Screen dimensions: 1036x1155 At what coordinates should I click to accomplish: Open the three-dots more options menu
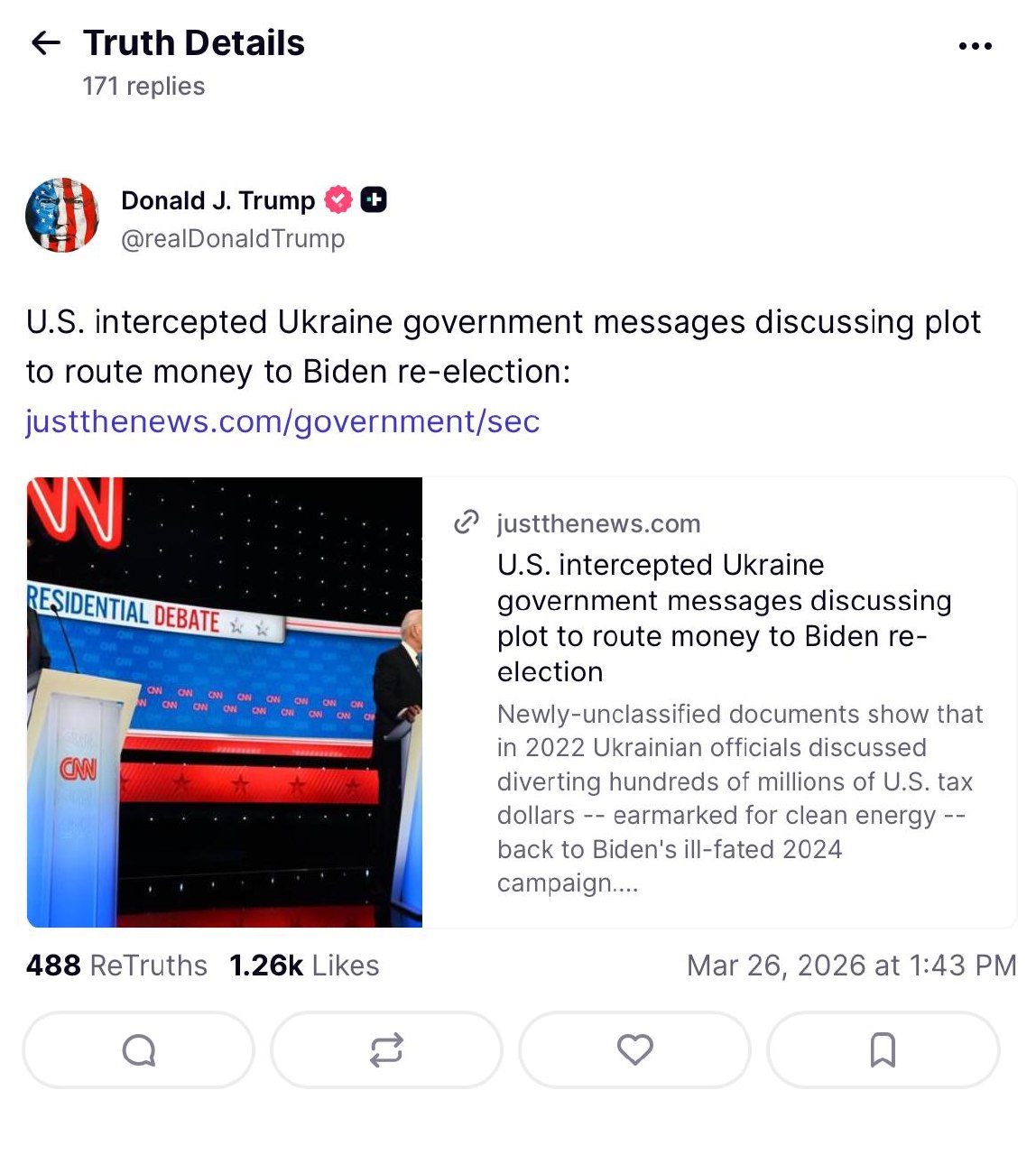pos(976,46)
